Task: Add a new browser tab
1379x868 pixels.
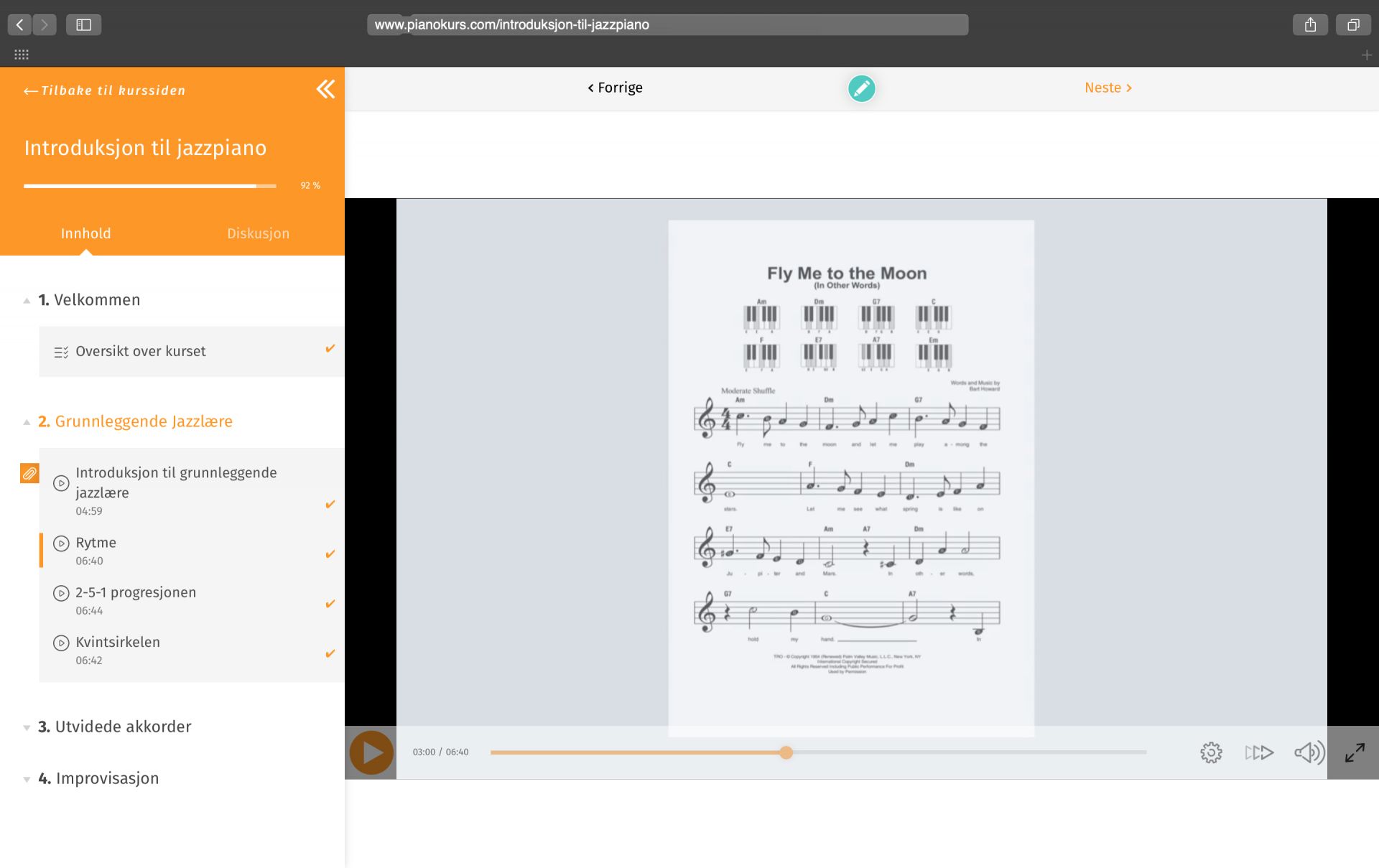Action: tap(1366, 55)
